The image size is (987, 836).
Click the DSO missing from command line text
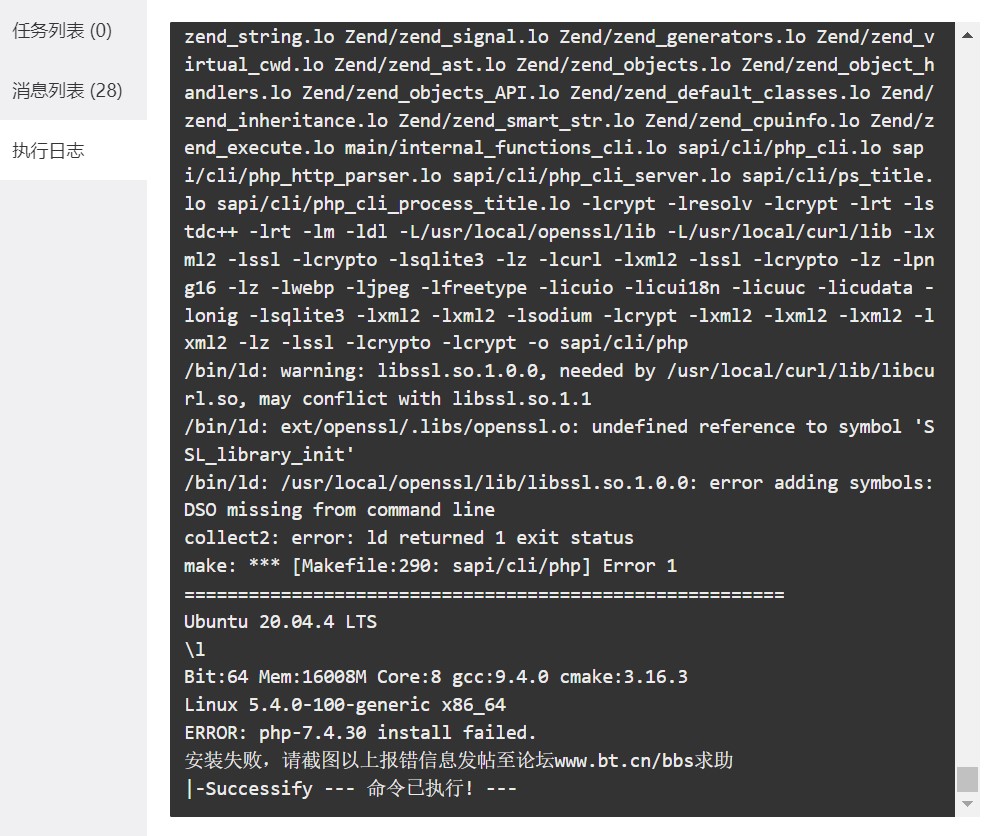(339, 510)
